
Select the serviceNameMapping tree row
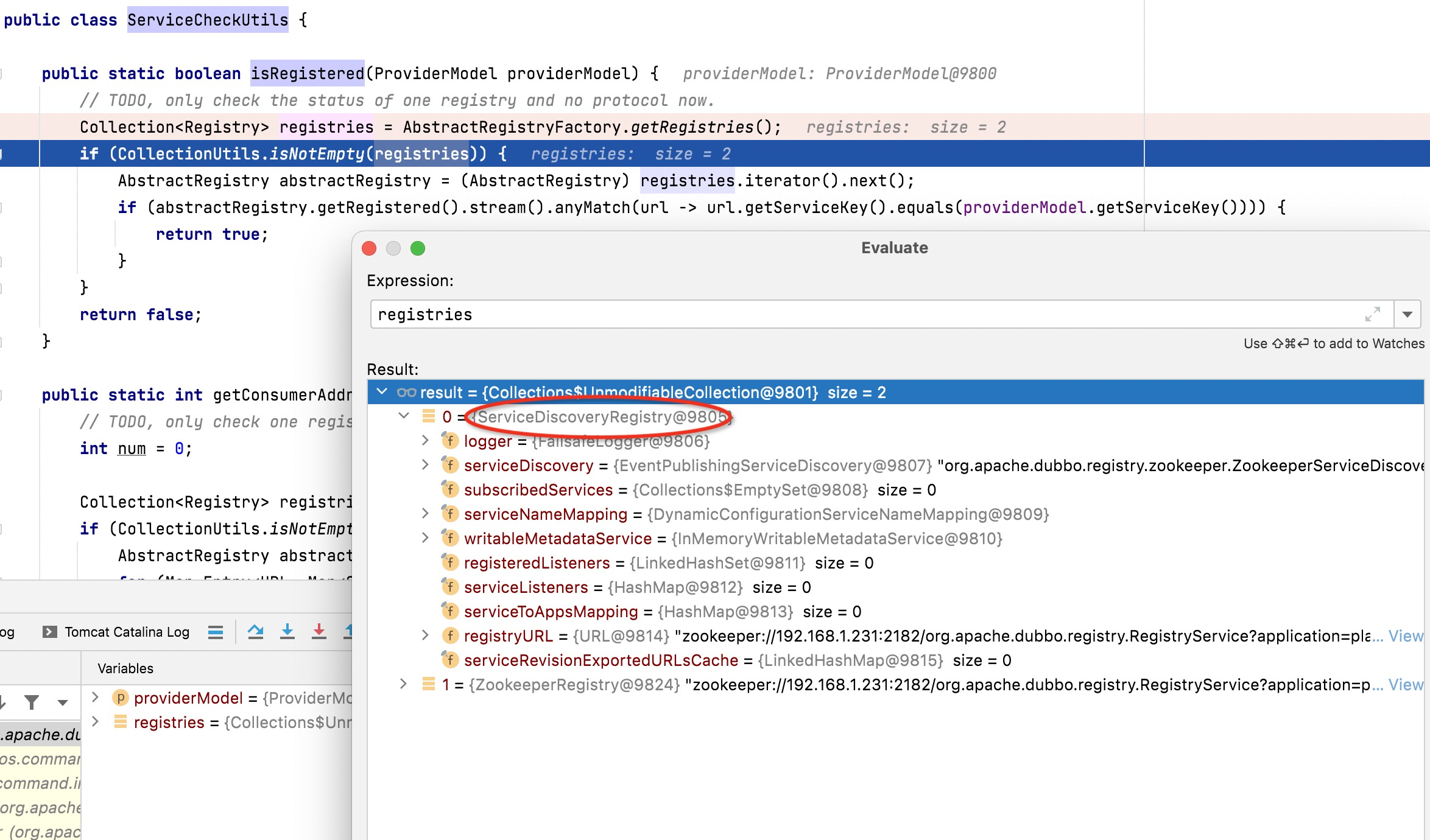click(545, 514)
